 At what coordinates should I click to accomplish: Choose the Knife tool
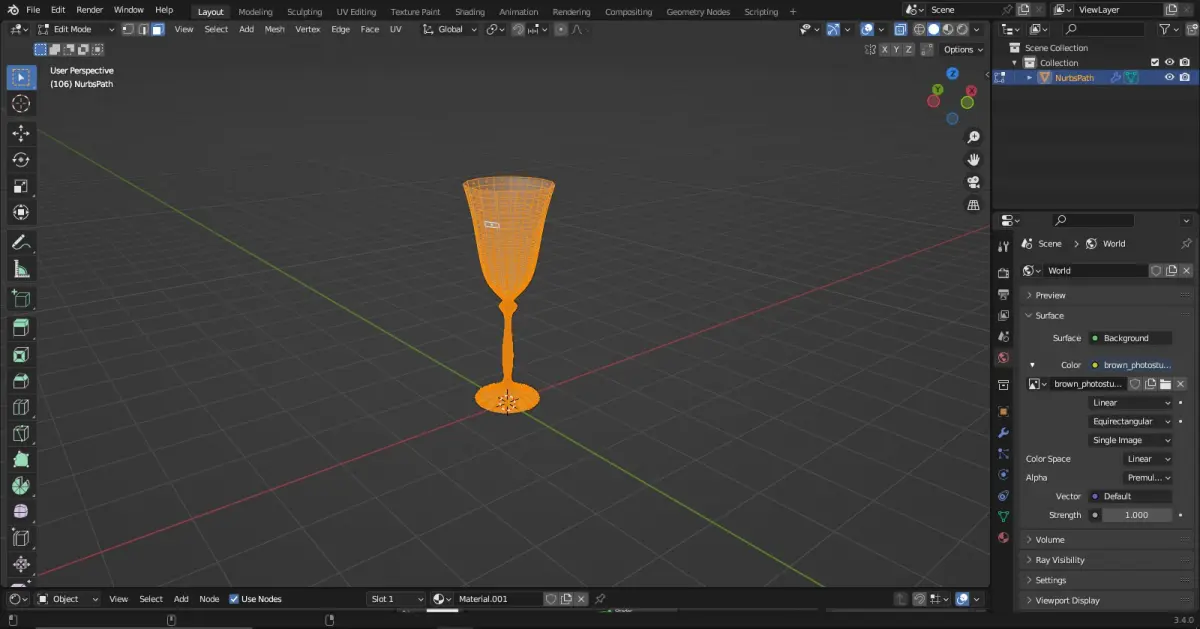(21, 433)
